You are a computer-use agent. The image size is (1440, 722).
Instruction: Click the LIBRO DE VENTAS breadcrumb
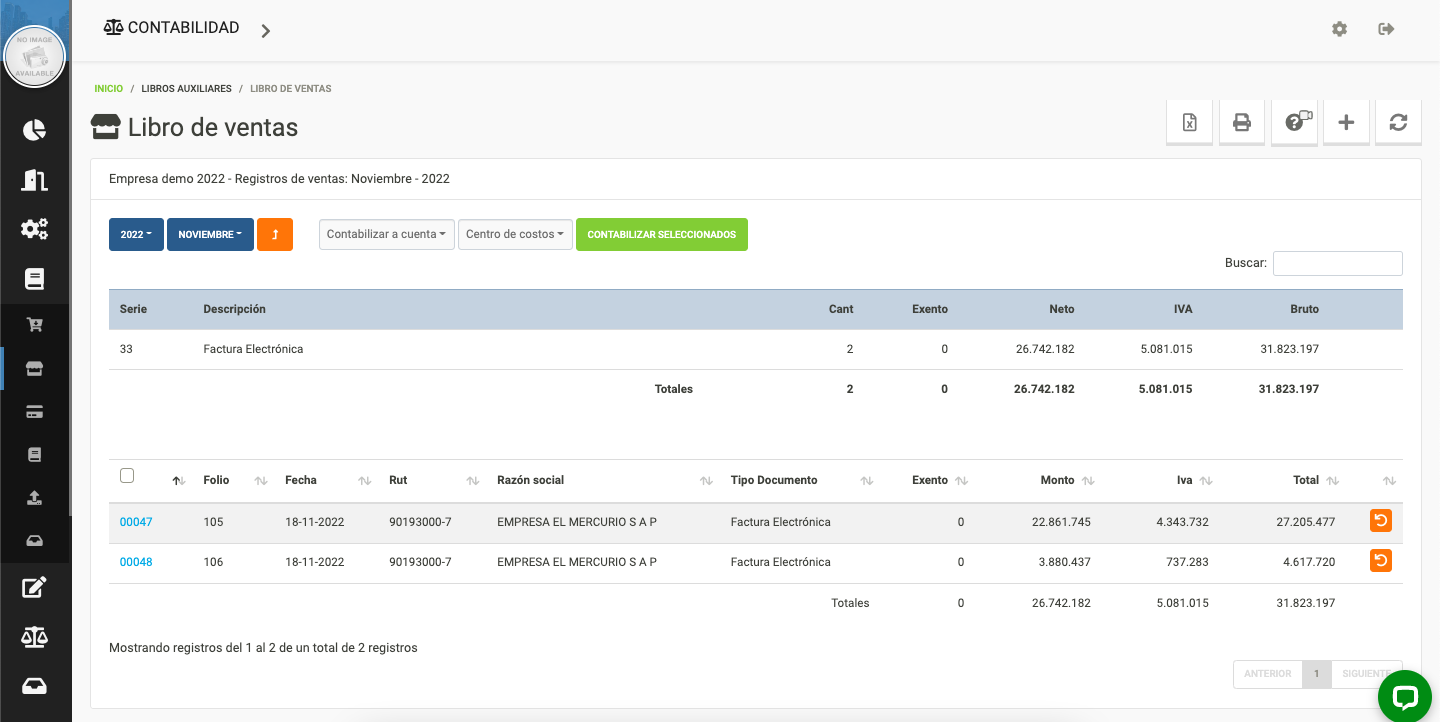pyautogui.click(x=291, y=89)
